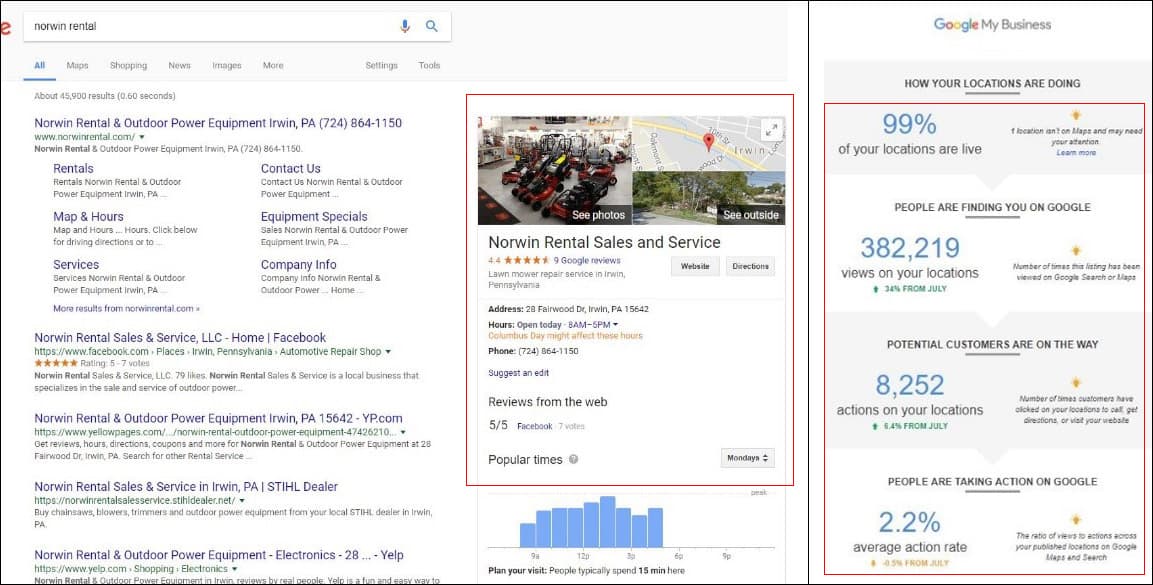The height and width of the screenshot is (585, 1153).
Task: Open the More search options menu
Action: click(x=273, y=65)
